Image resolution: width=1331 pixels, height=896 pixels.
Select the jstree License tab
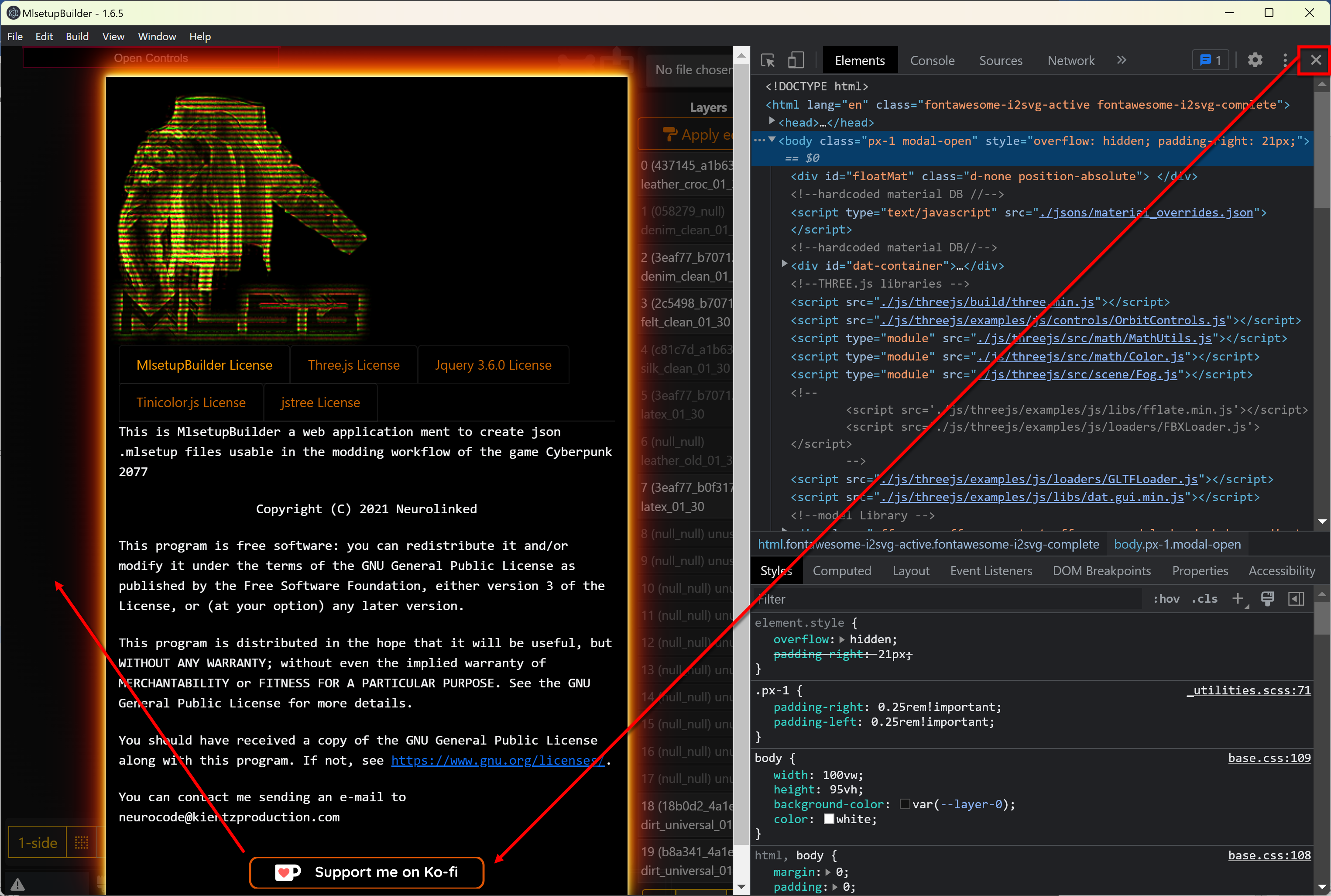coord(320,402)
